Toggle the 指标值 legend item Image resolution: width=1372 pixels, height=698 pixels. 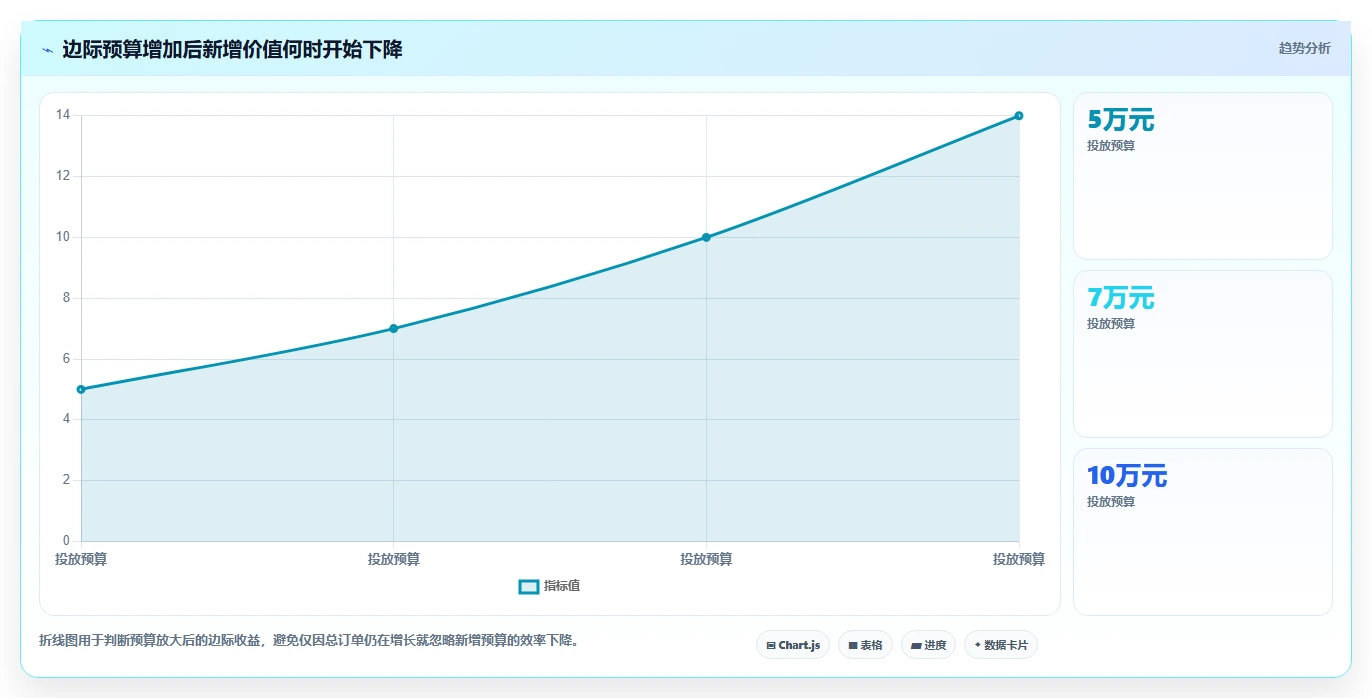549,586
